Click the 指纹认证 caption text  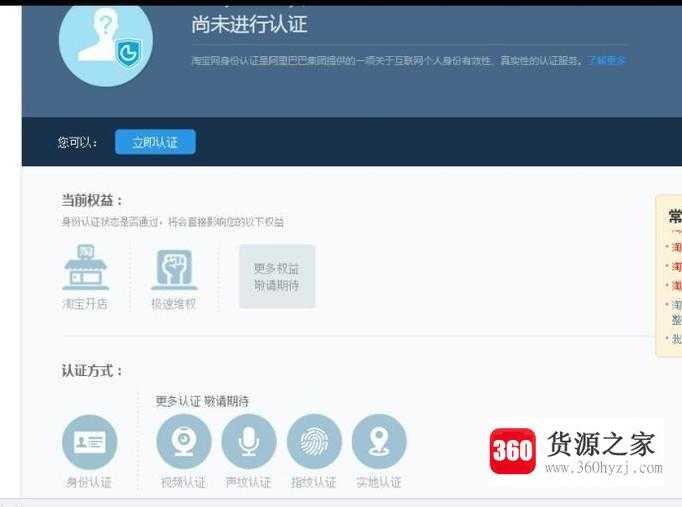(x=314, y=482)
